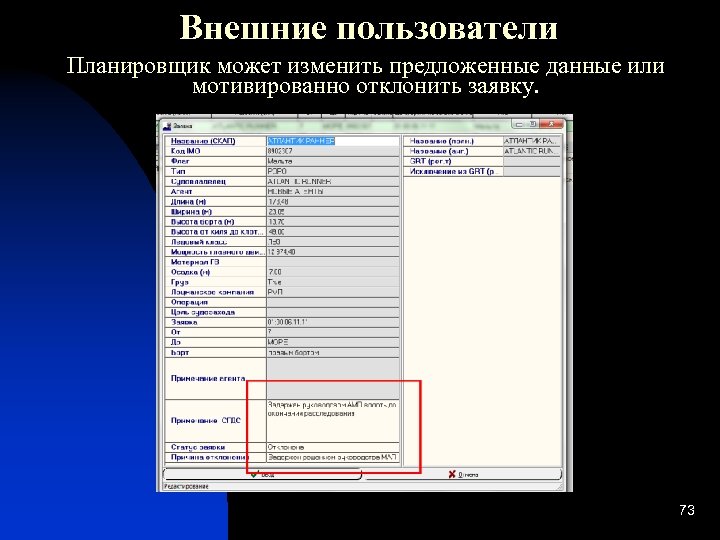Click the Название (полн.) value field

click(532, 141)
